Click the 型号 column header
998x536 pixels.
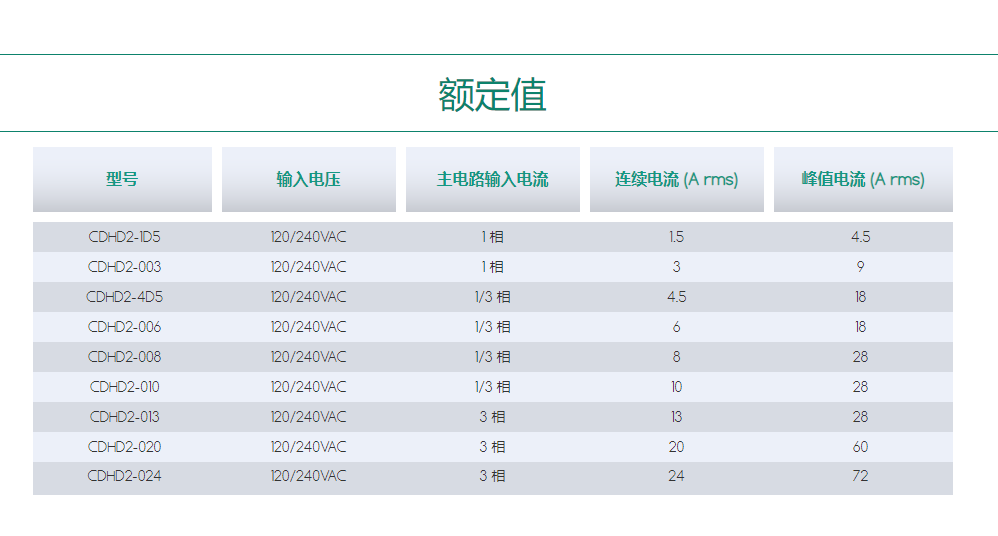pyautogui.click(x=122, y=180)
